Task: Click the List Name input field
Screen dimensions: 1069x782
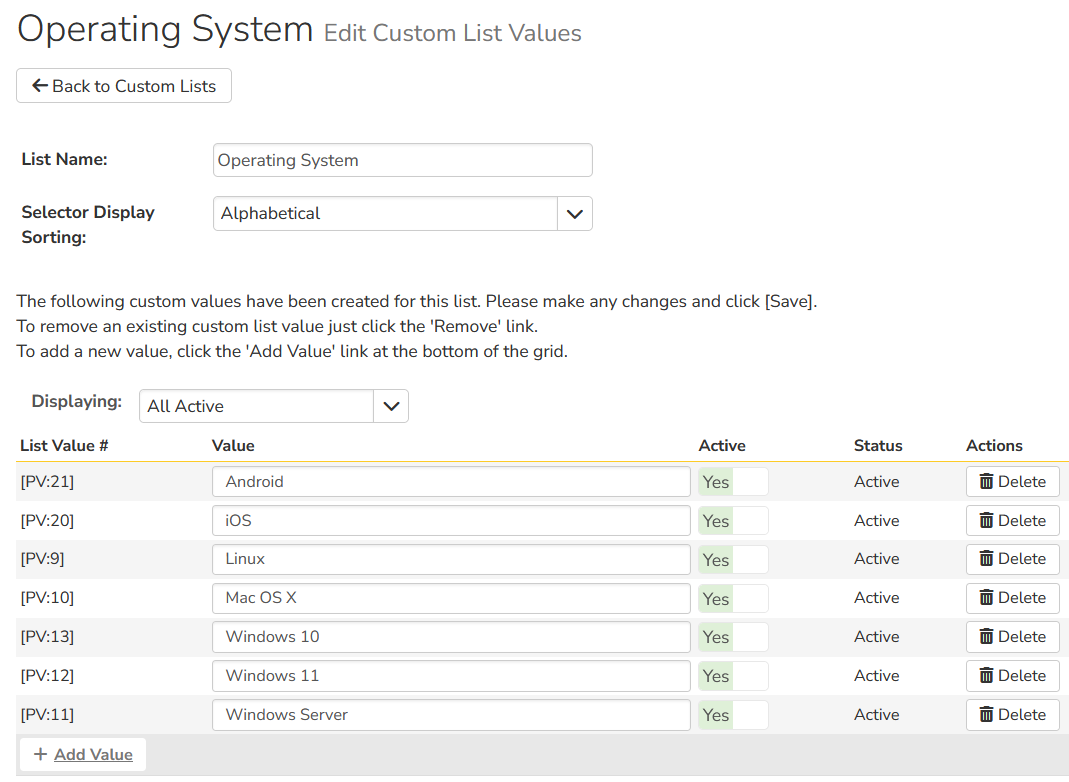Action: click(402, 160)
